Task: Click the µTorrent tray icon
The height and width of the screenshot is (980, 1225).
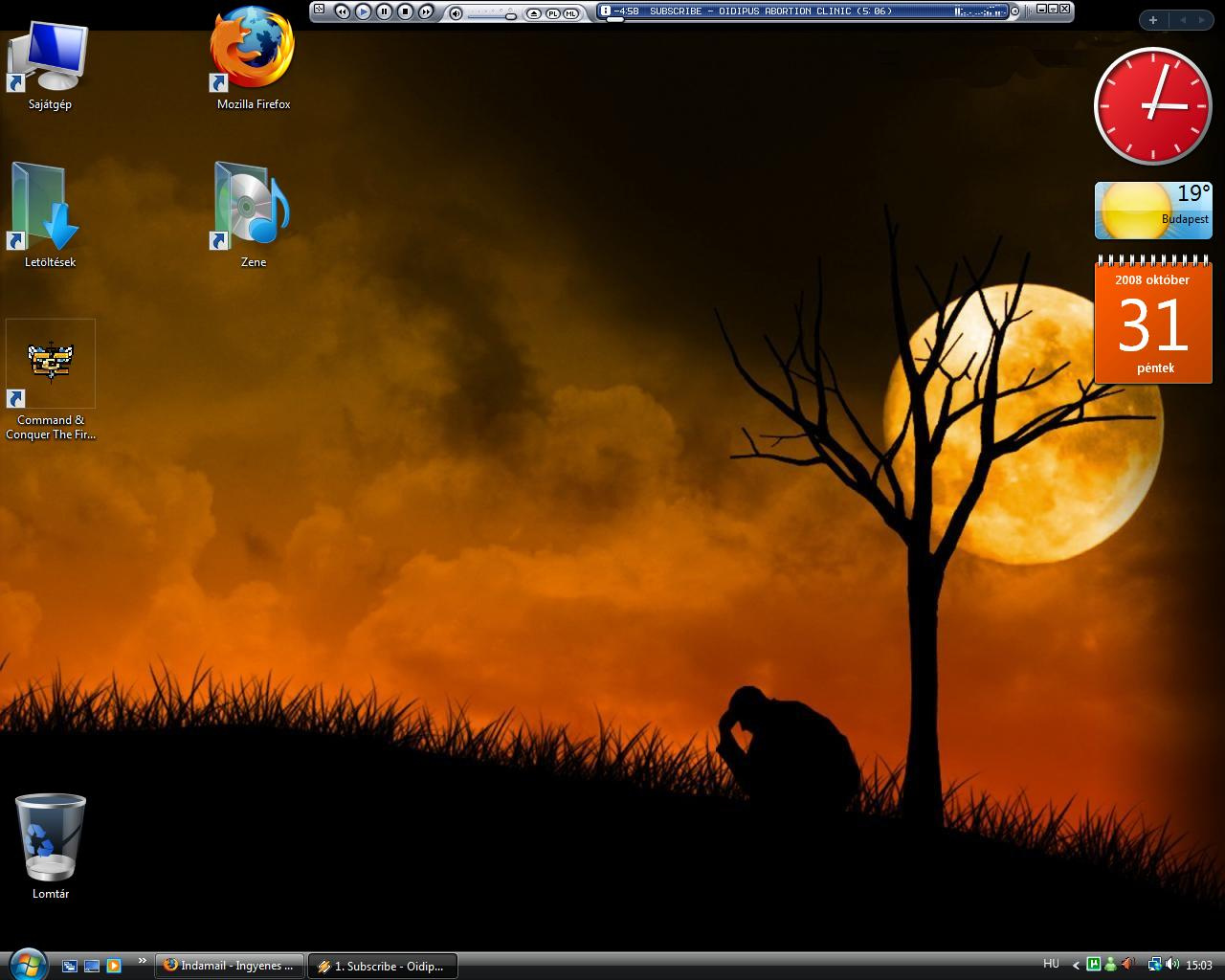Action: pyautogui.click(x=1094, y=964)
